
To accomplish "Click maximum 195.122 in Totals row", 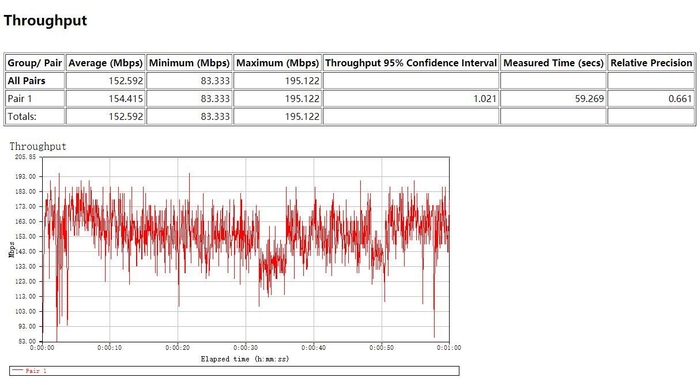I will [x=302, y=117].
